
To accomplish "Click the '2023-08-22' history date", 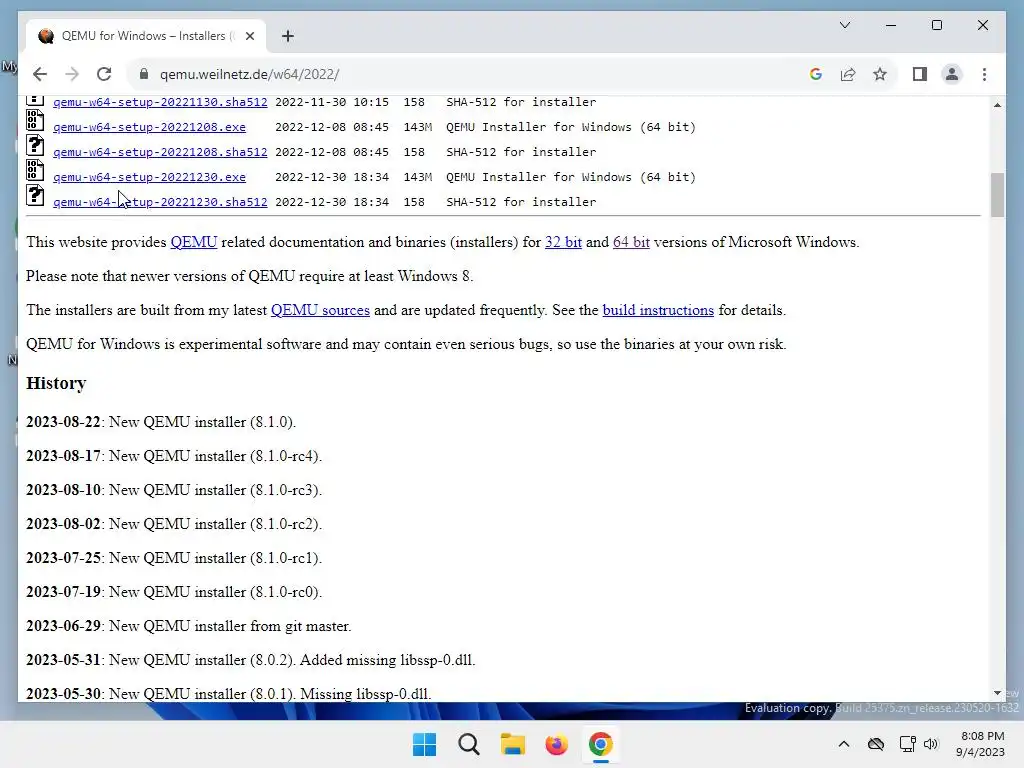I will coord(63,422).
